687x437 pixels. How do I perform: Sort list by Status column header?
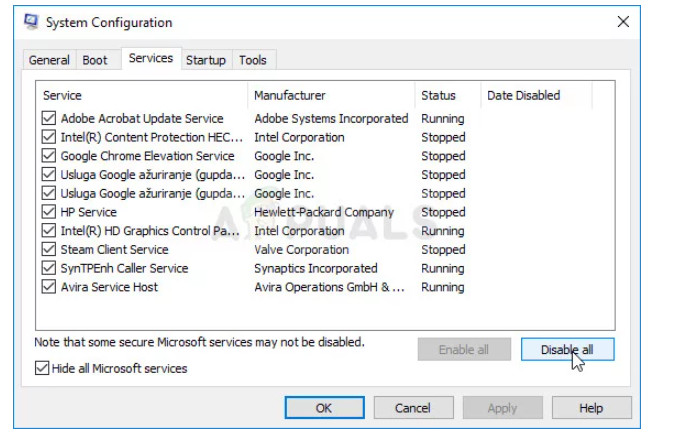click(447, 96)
